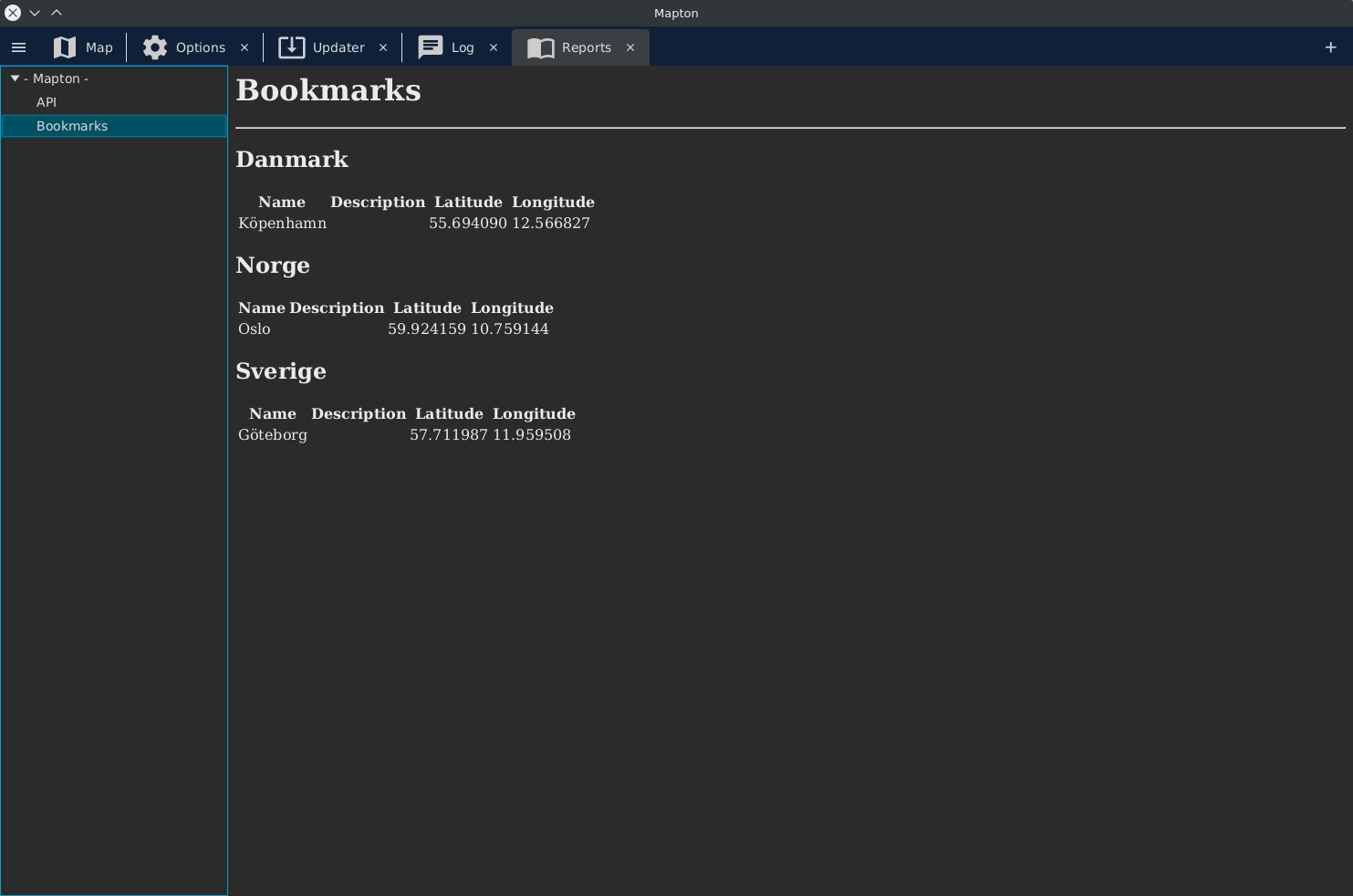Click the Oslo name cell
This screenshot has height=896, width=1353.
click(x=255, y=328)
